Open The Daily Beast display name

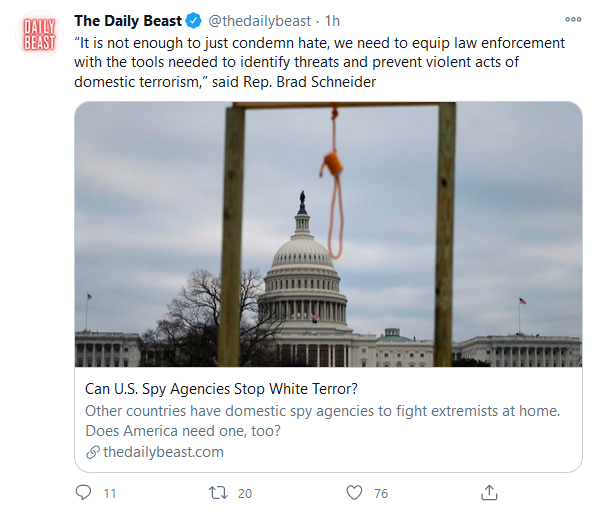coord(128,21)
